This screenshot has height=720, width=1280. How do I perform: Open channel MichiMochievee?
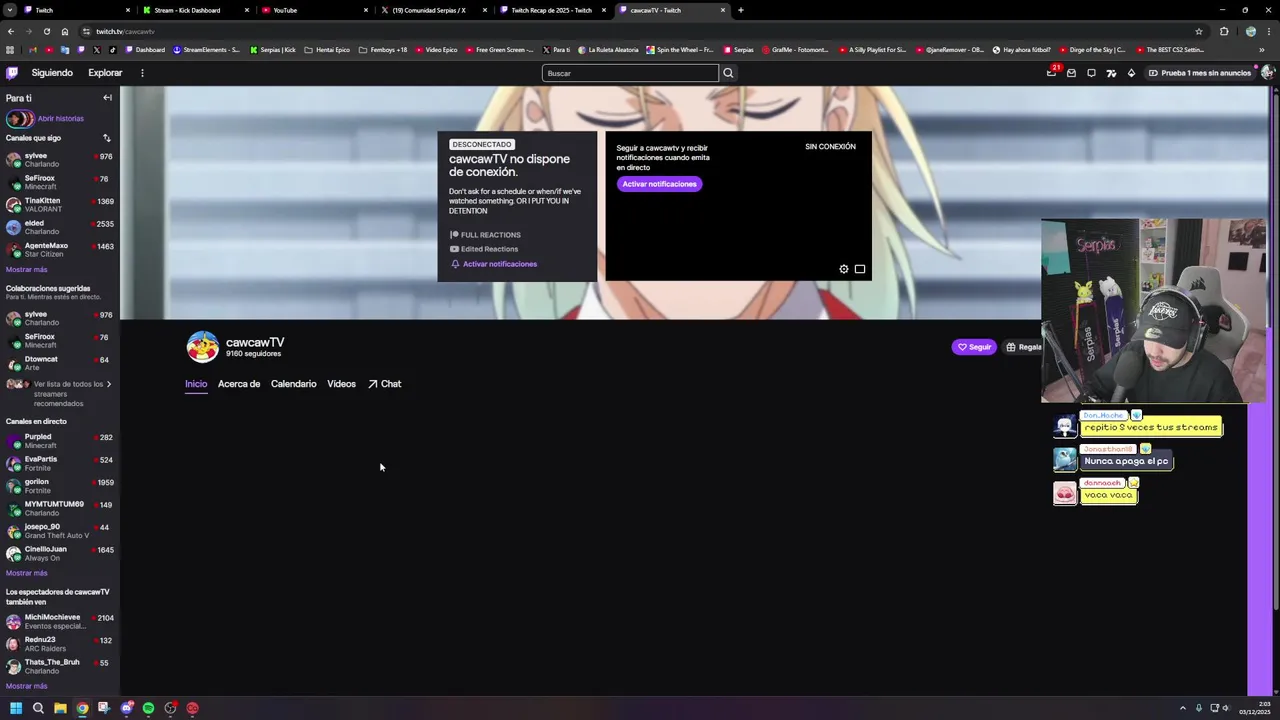pyautogui.click(x=60, y=621)
